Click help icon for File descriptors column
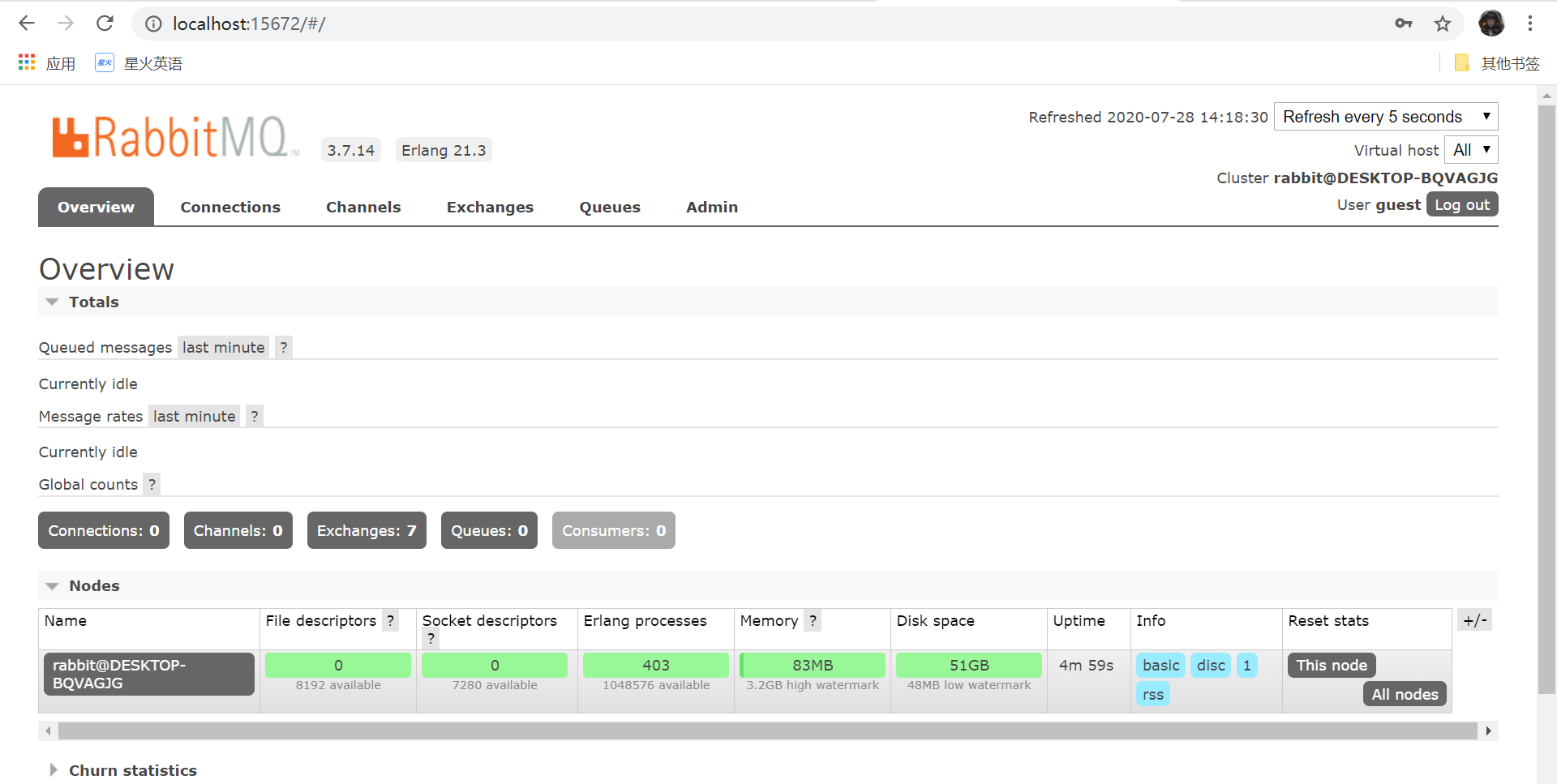Screen dimensions: 1557x784 pos(390,620)
